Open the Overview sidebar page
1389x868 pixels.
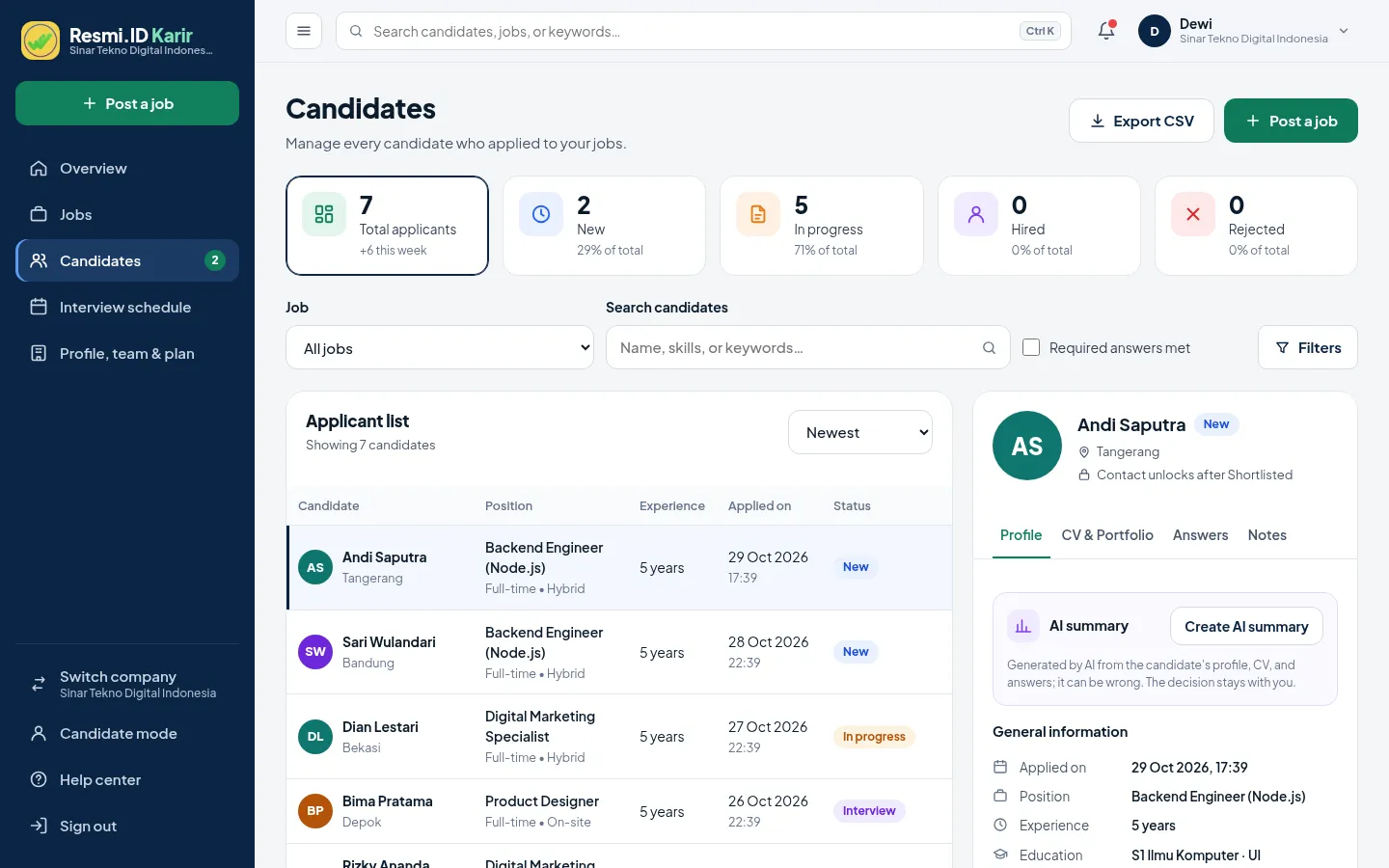pos(127,168)
